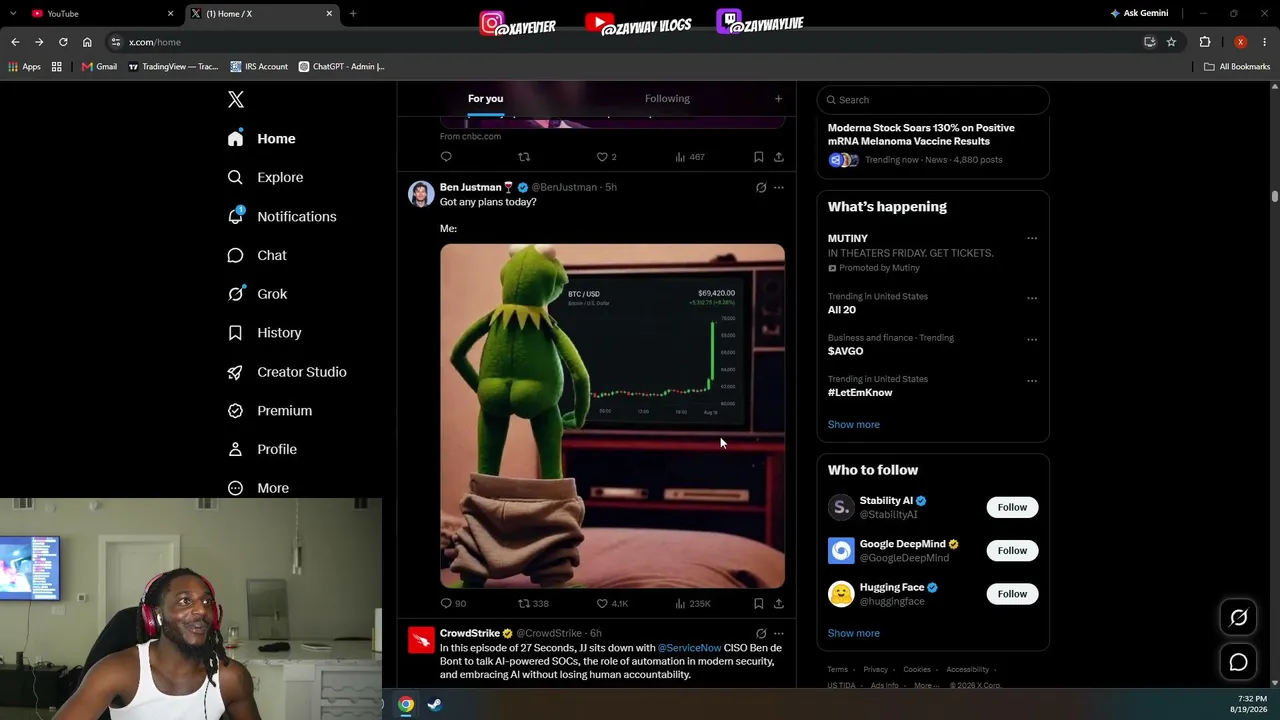Open the All Bookmarks folder
Screen dimensions: 1280x720
tap(1237, 66)
